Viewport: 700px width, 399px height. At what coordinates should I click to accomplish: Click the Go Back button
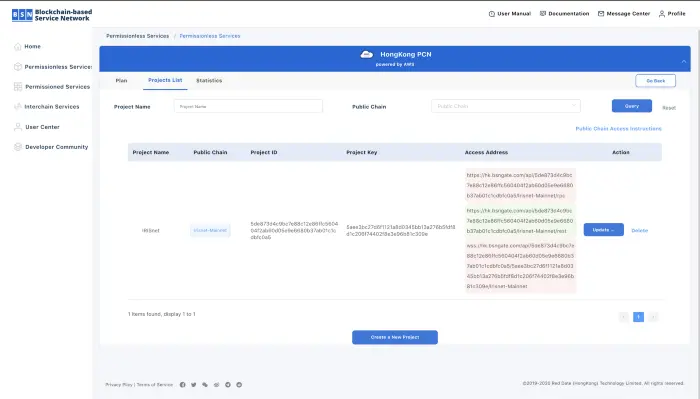tap(655, 81)
